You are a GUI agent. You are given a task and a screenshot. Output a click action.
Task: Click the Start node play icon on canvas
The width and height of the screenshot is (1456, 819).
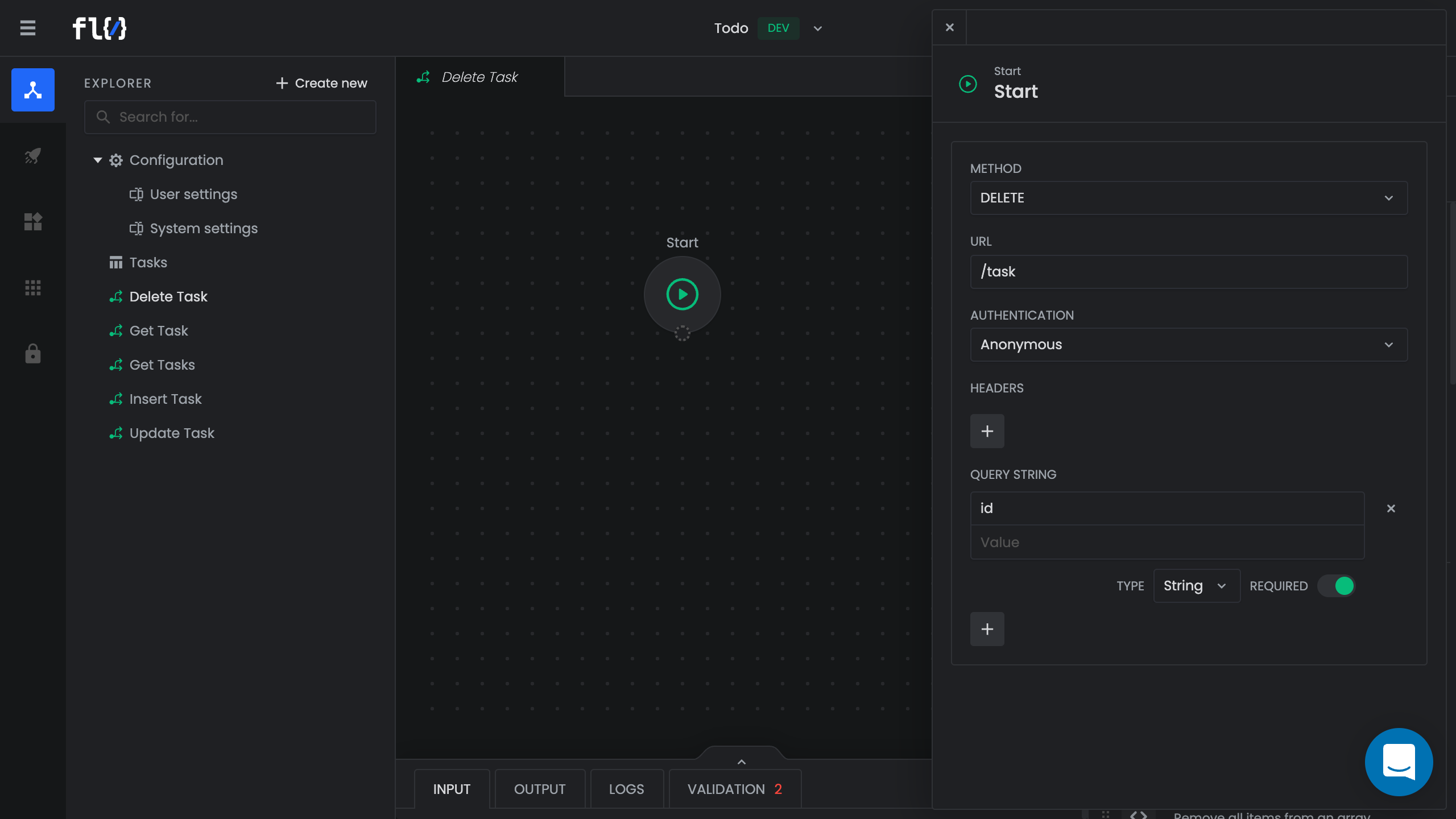[682, 294]
